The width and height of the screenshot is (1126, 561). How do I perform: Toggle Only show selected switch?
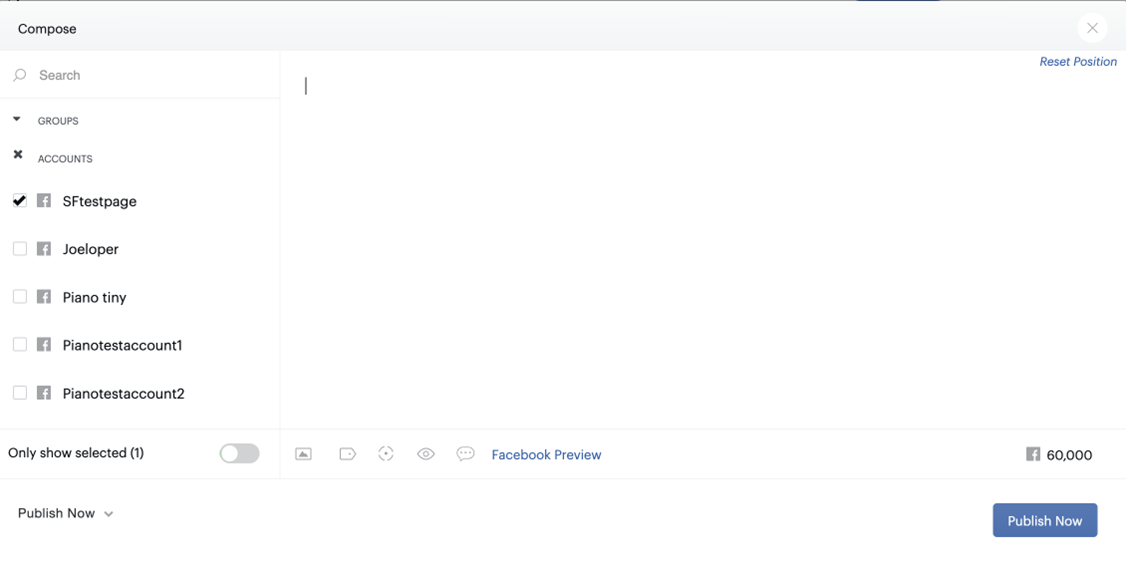[239, 453]
